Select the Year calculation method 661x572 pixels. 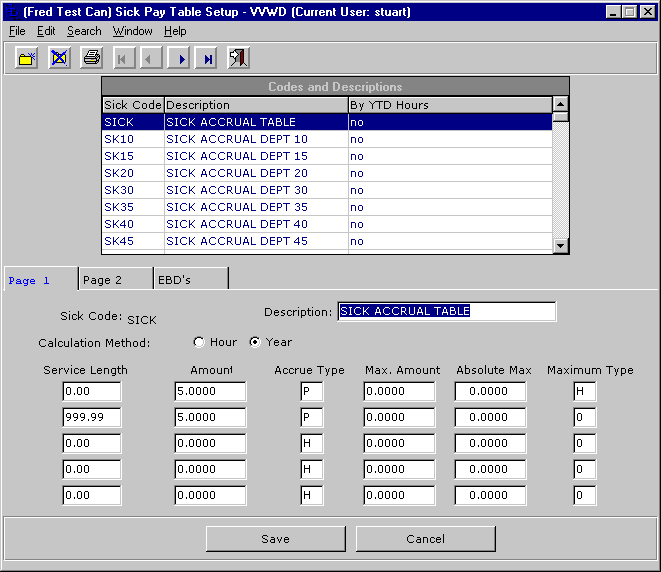254,342
